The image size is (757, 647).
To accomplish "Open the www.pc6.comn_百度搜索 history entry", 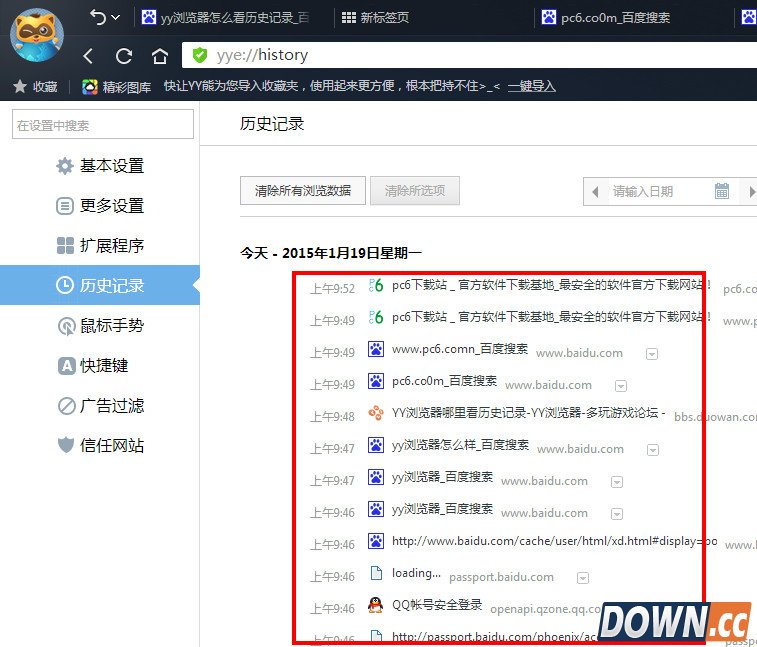I will [460, 349].
